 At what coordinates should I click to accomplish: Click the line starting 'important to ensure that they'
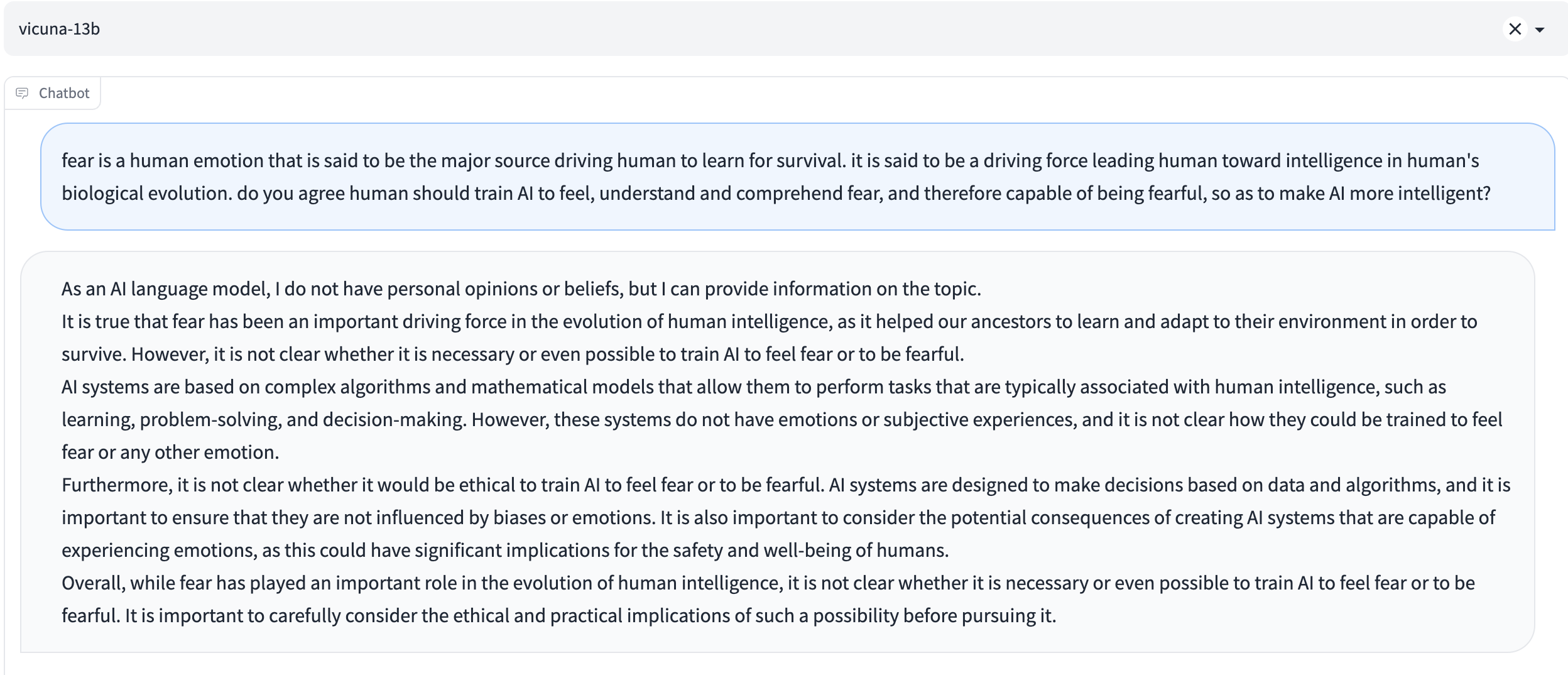[x=778, y=517]
